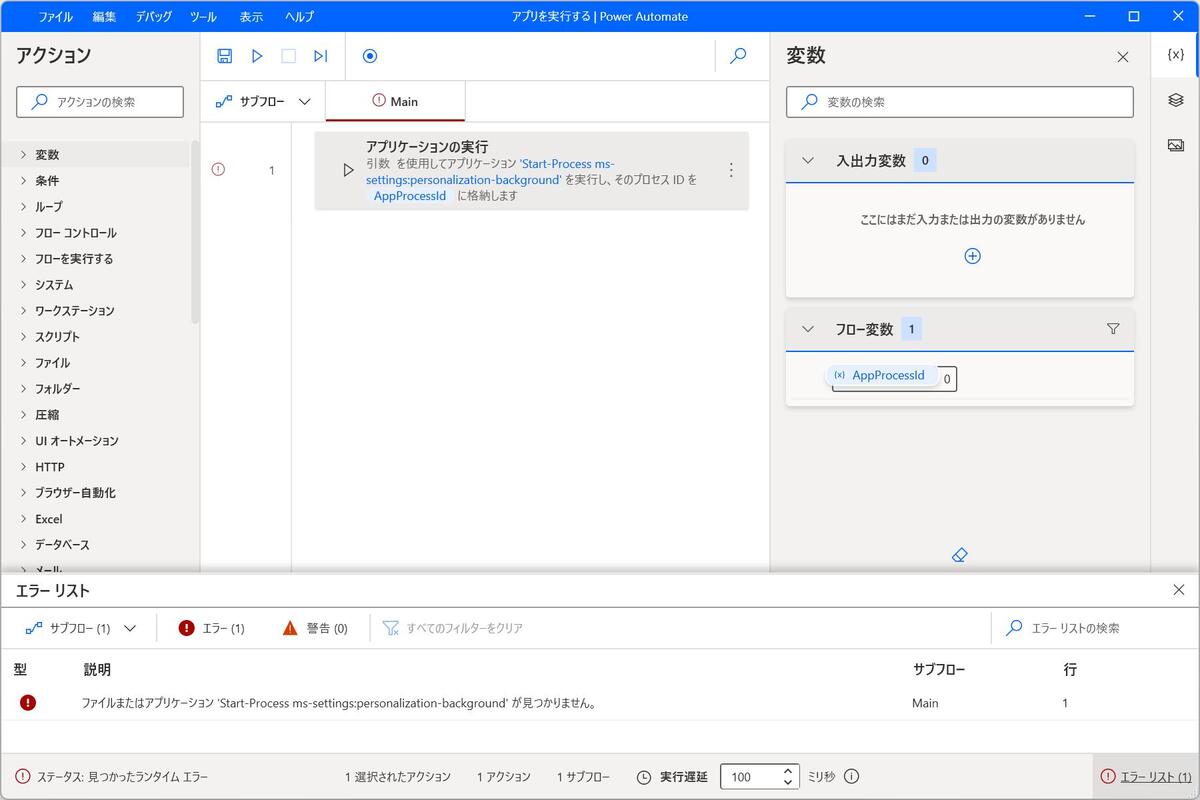Switch to the Main subflow tab
Image resolution: width=1200 pixels, height=800 pixels.
[x=395, y=101]
